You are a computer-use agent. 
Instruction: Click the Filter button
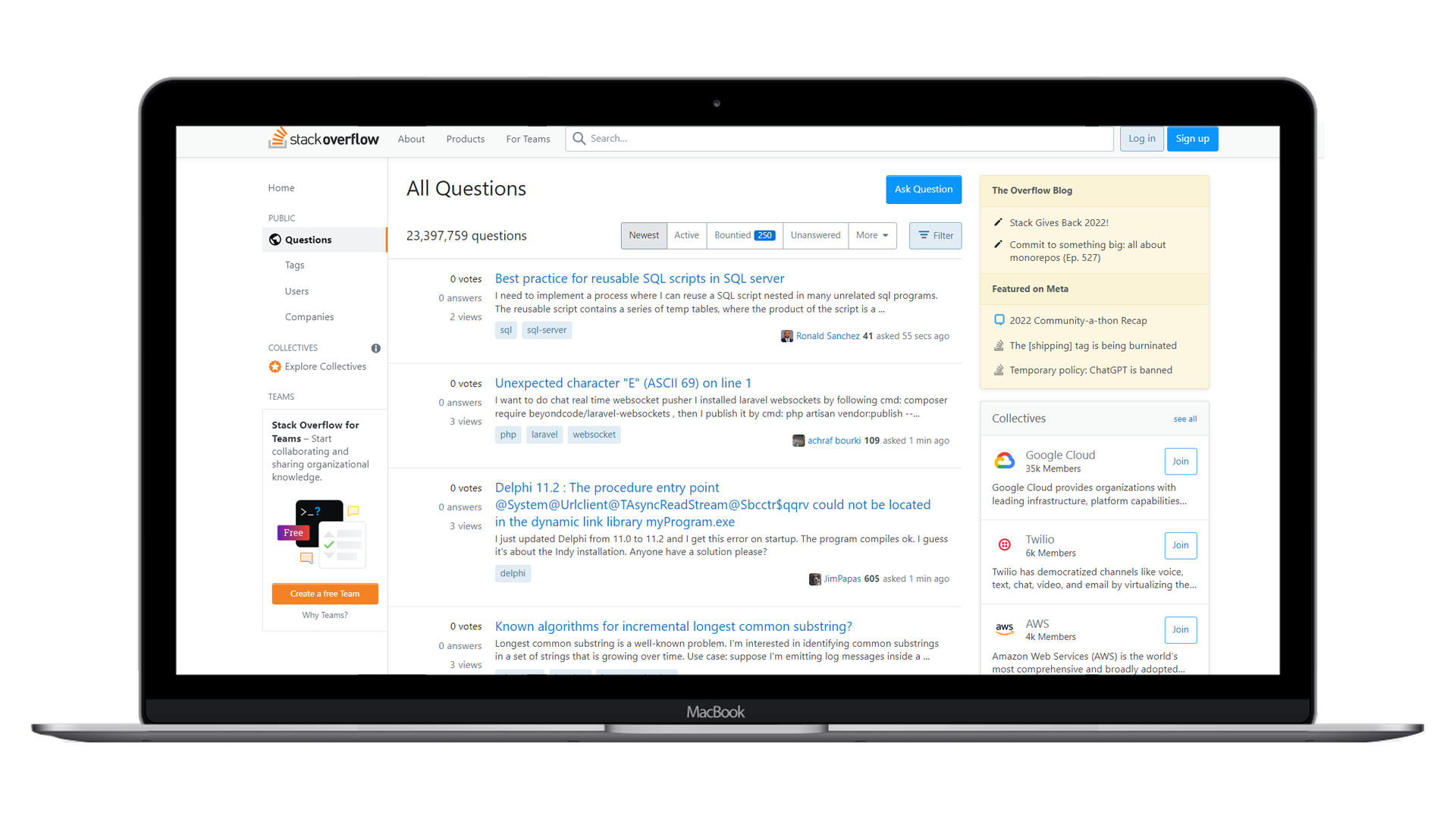click(x=934, y=235)
